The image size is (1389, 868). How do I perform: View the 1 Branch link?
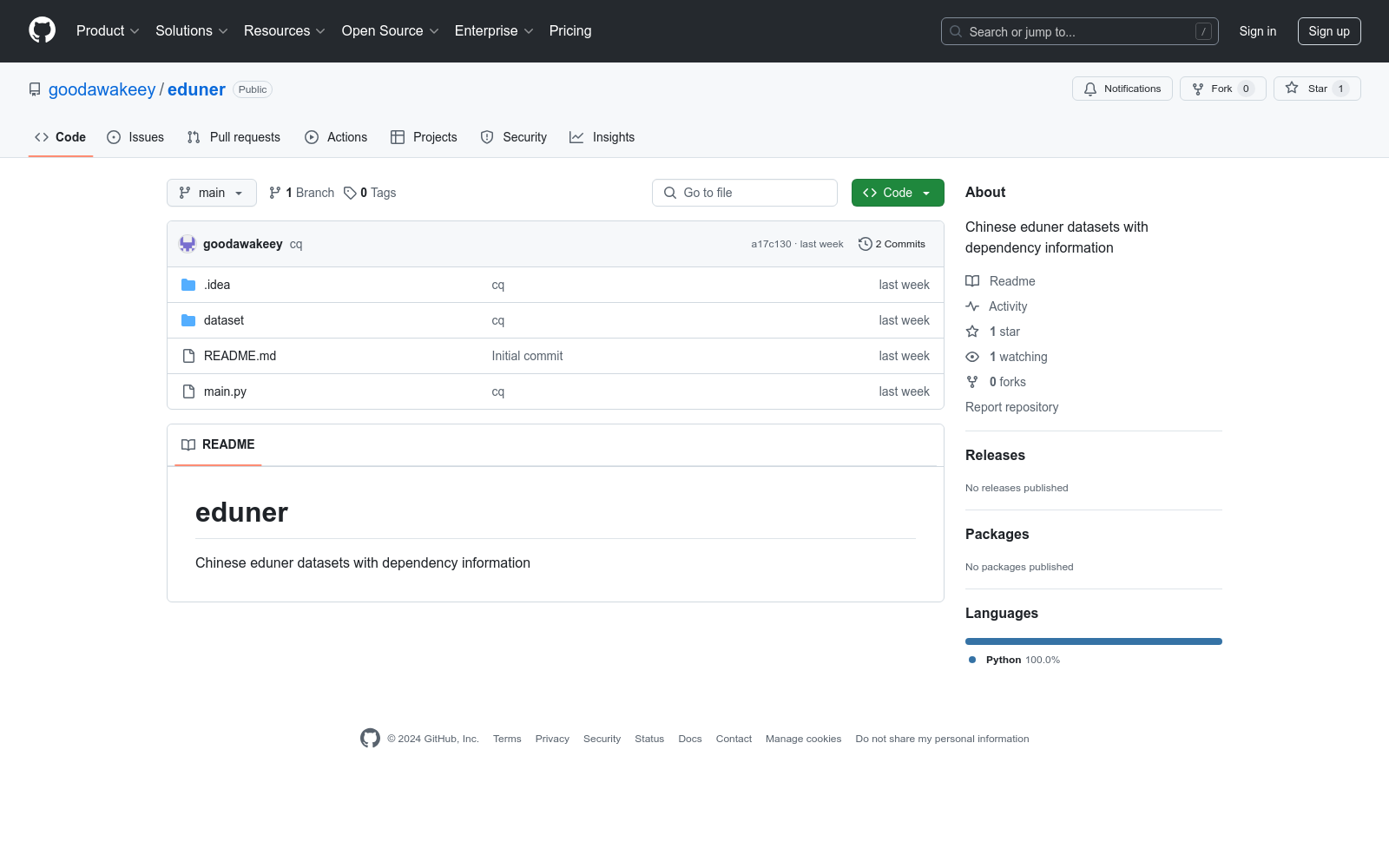click(301, 193)
